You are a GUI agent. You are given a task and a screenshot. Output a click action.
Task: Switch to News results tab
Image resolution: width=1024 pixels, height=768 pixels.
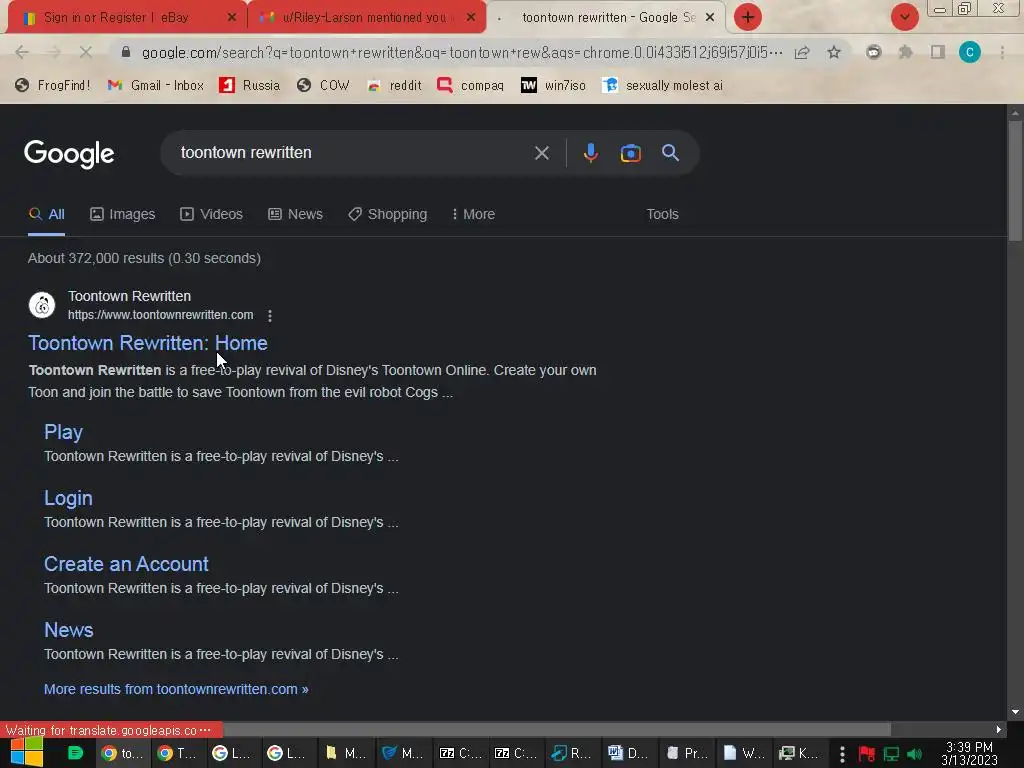tap(295, 214)
